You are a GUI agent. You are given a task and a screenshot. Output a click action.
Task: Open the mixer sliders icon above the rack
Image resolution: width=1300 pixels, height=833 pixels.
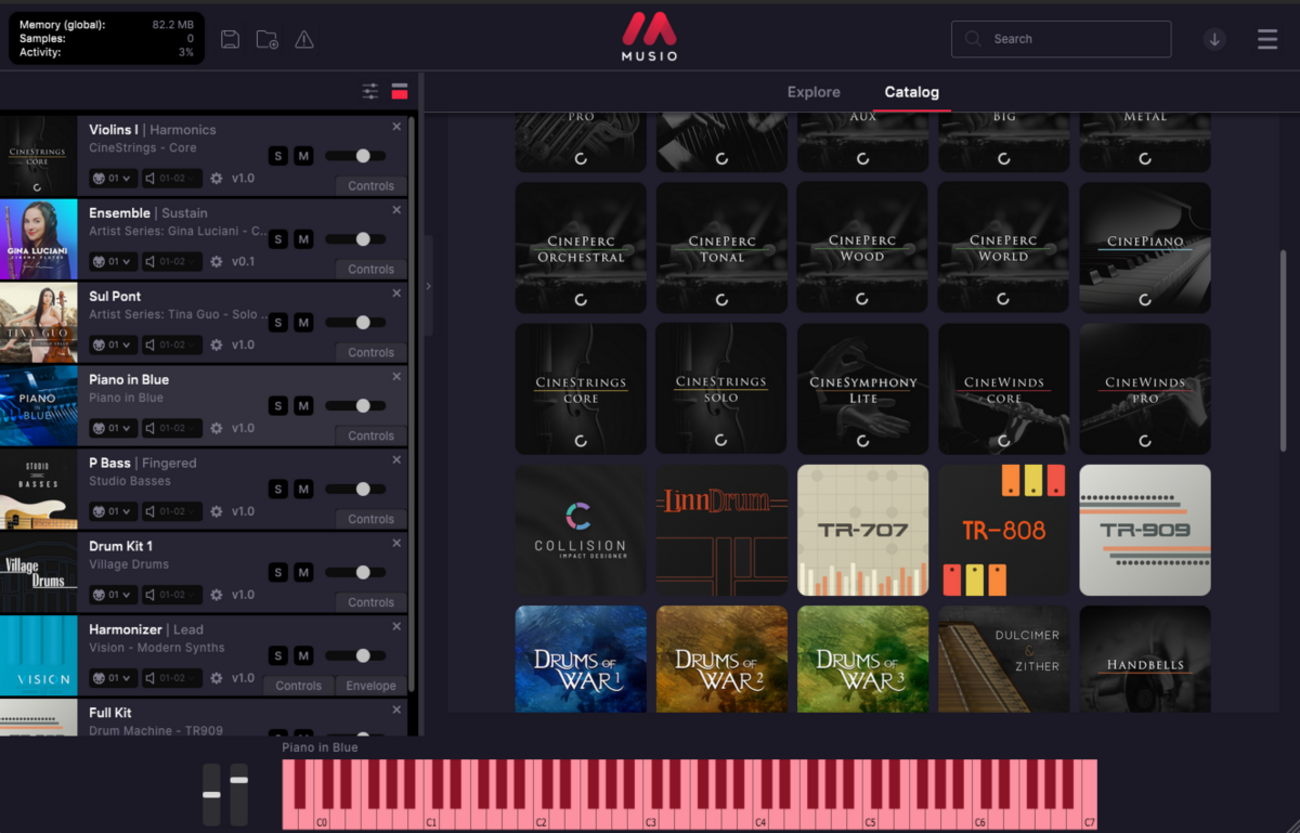[370, 91]
